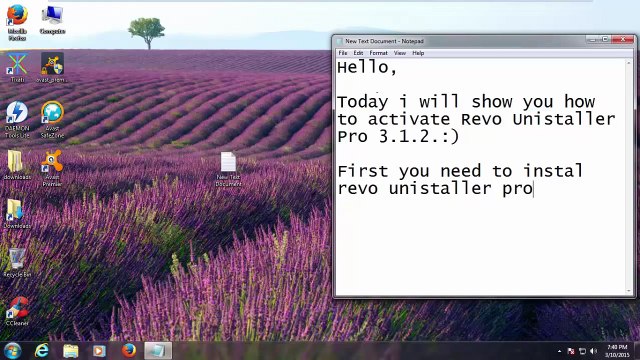The width and height of the screenshot is (640, 360).
Task: Click the word "First" in Notepad
Action: [362, 171]
